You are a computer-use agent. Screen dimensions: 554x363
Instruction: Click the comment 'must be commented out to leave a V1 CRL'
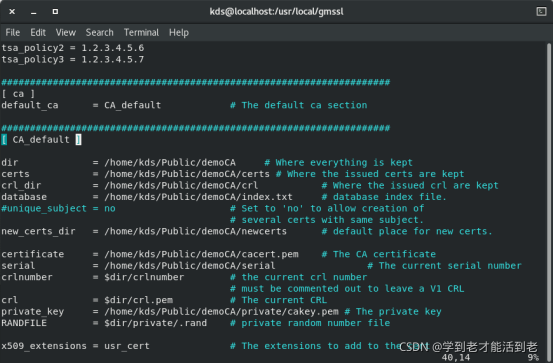(x=353, y=288)
